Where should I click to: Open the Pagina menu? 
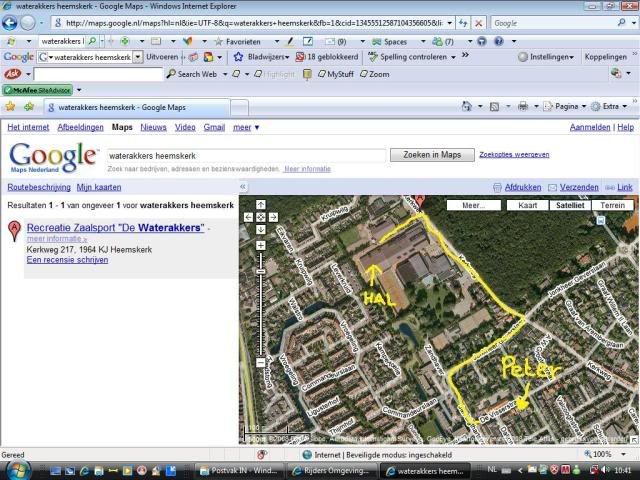(565, 107)
